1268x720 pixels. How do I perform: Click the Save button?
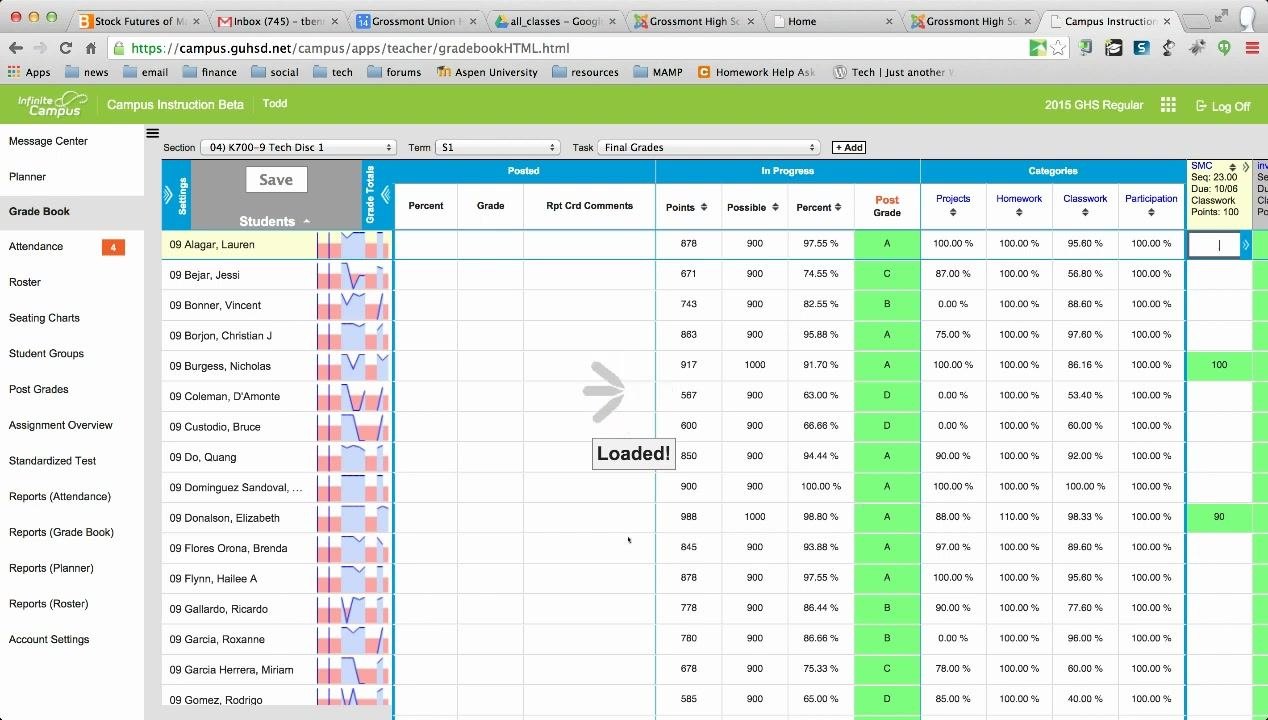(x=276, y=180)
